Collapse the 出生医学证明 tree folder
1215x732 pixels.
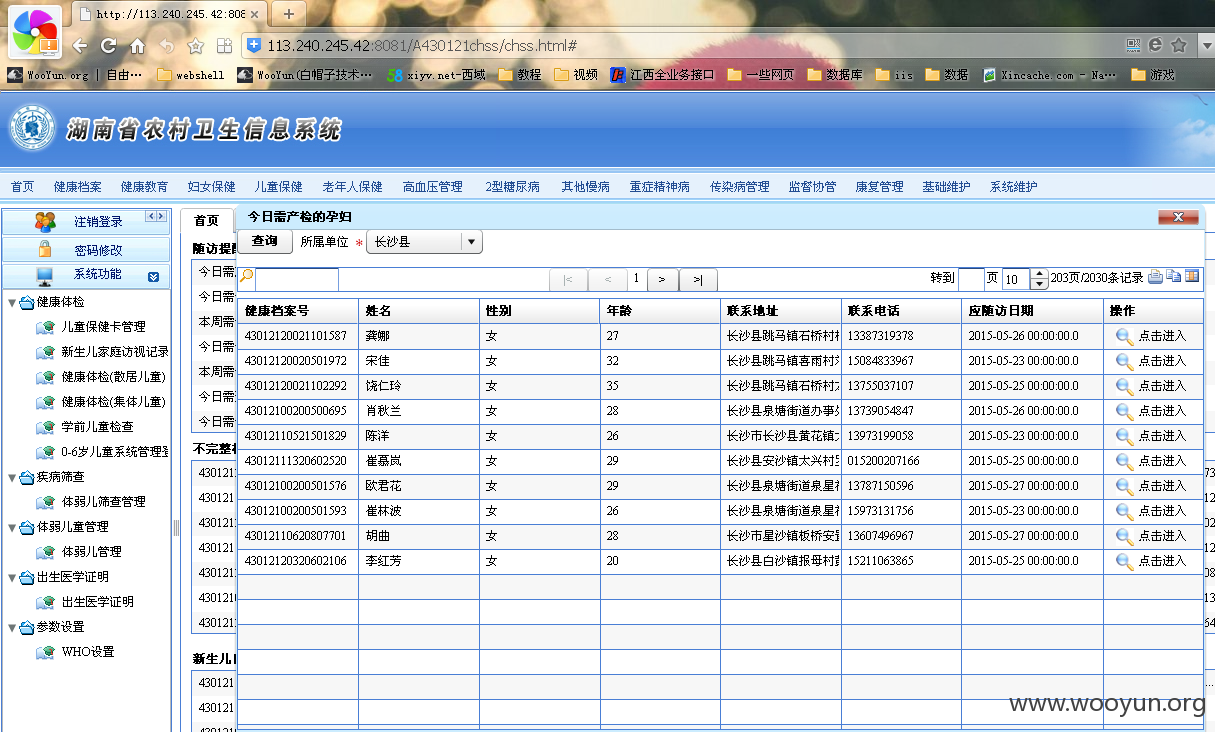click(12, 577)
